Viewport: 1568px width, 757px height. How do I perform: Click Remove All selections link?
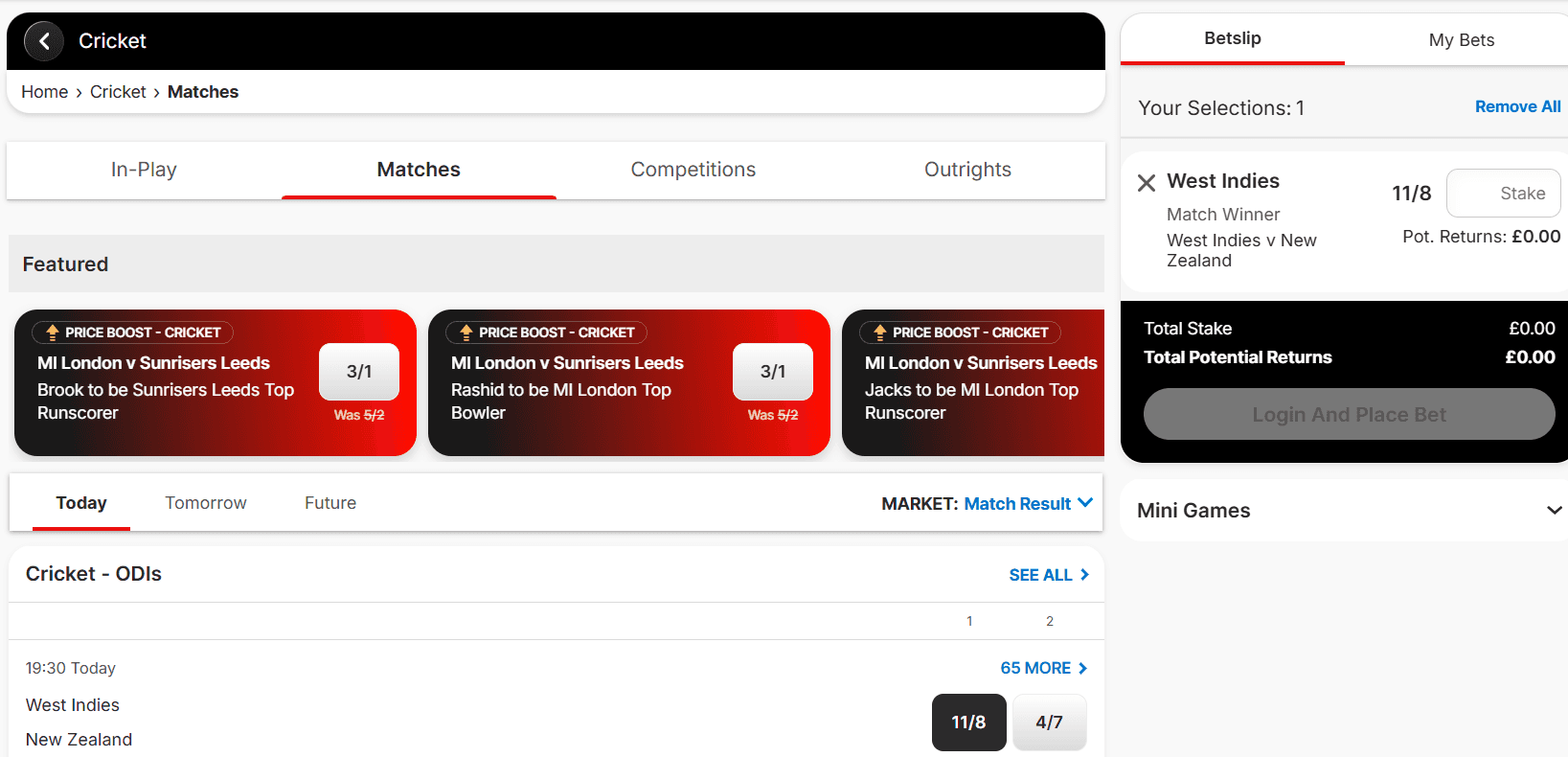[1517, 106]
